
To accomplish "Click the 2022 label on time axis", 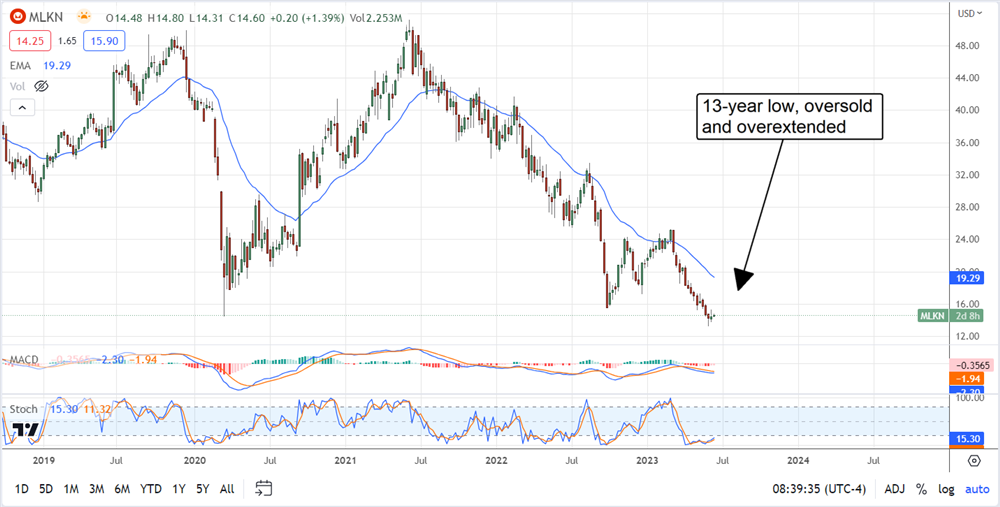I will 496,460.
